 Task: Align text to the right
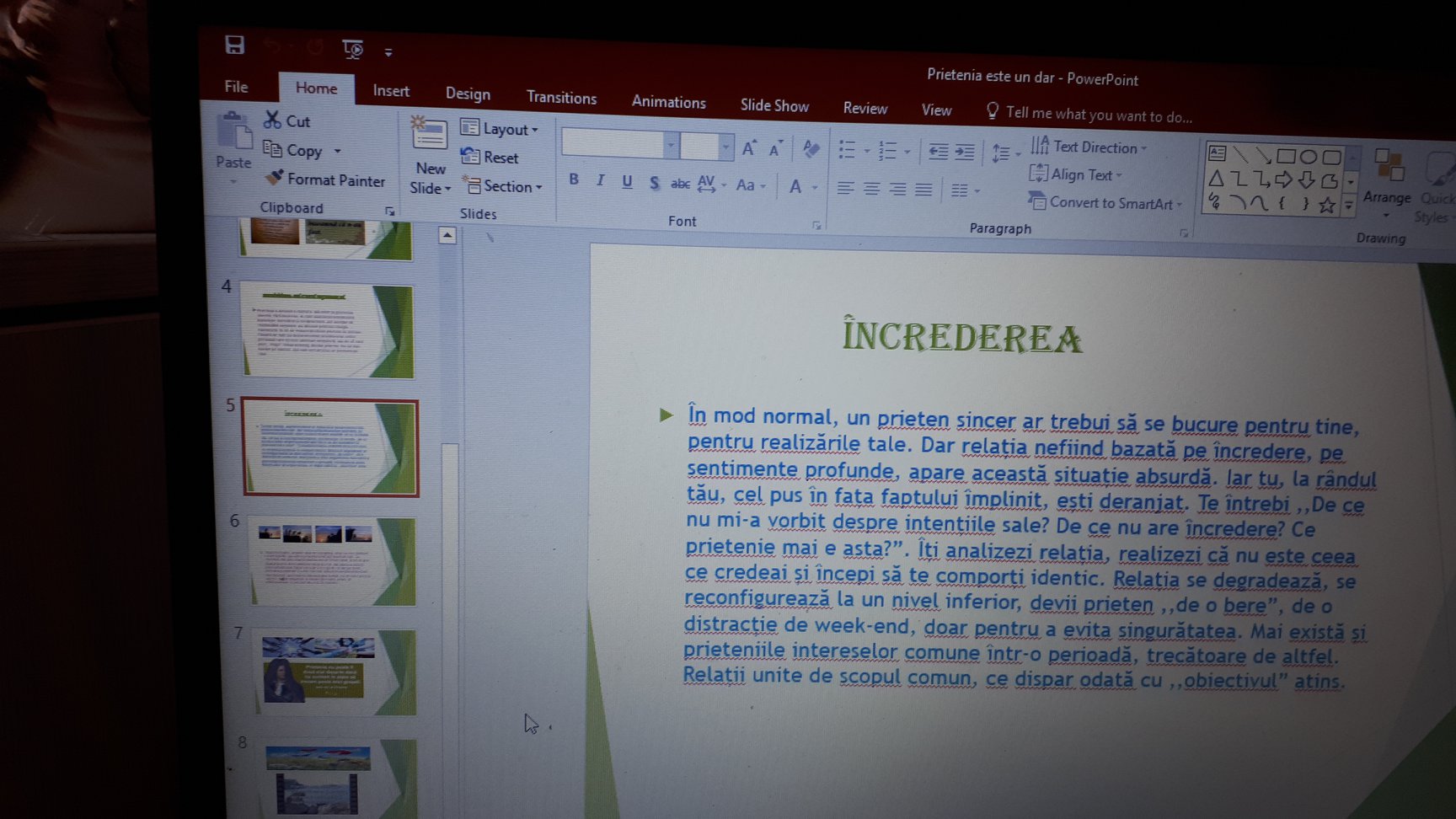(x=898, y=190)
